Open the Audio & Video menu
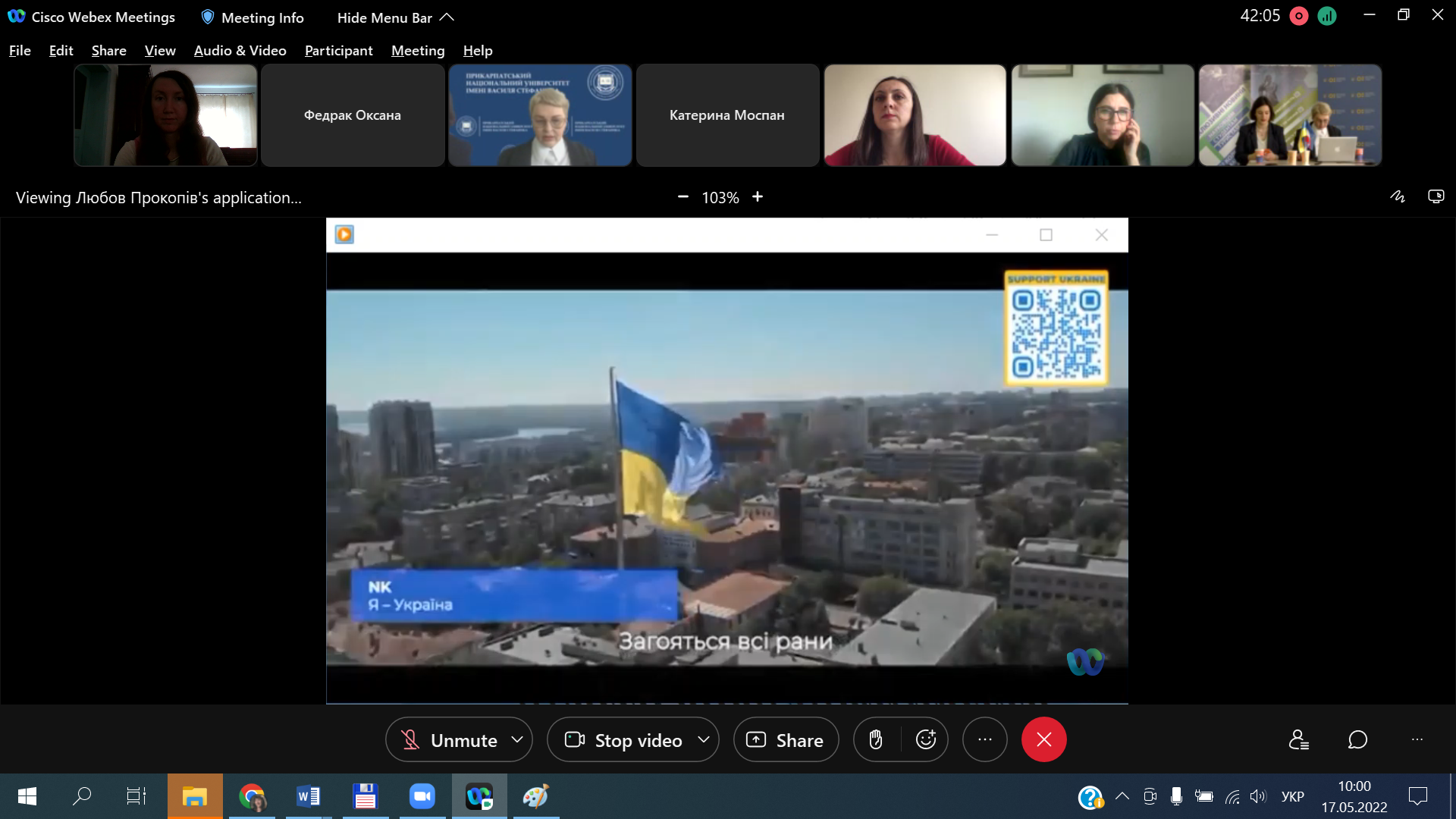This screenshot has height=819, width=1456. [x=240, y=51]
